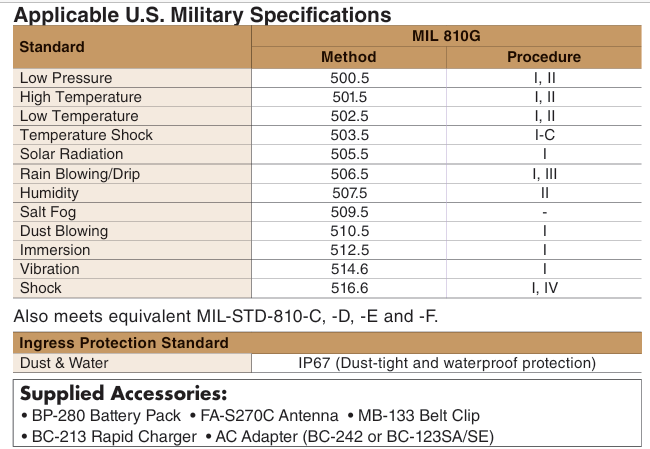The width and height of the screenshot is (650, 449).
Task: Click the 'Salt Fog' row label
Action: 48,211
